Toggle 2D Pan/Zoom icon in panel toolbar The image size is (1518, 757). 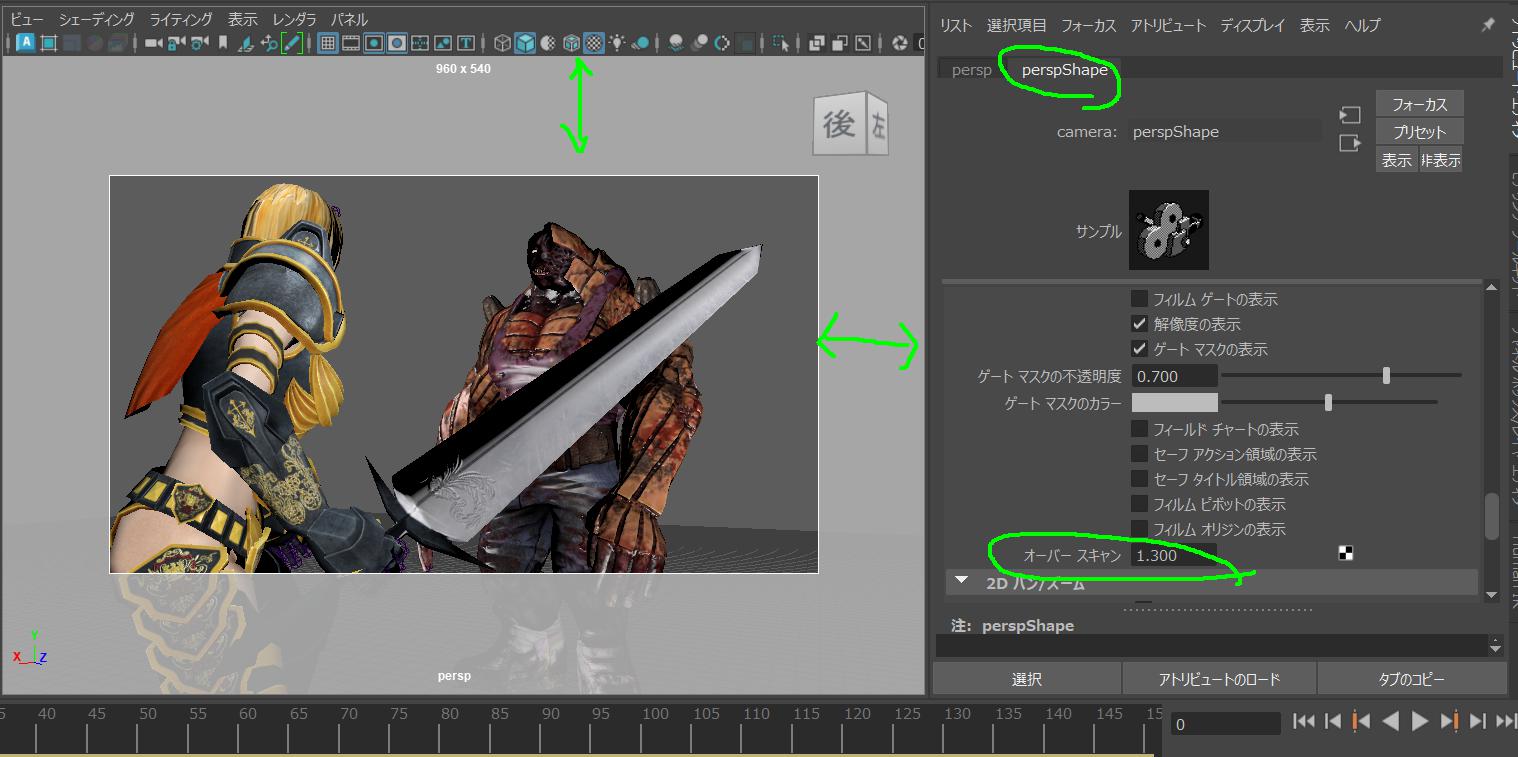coord(268,43)
